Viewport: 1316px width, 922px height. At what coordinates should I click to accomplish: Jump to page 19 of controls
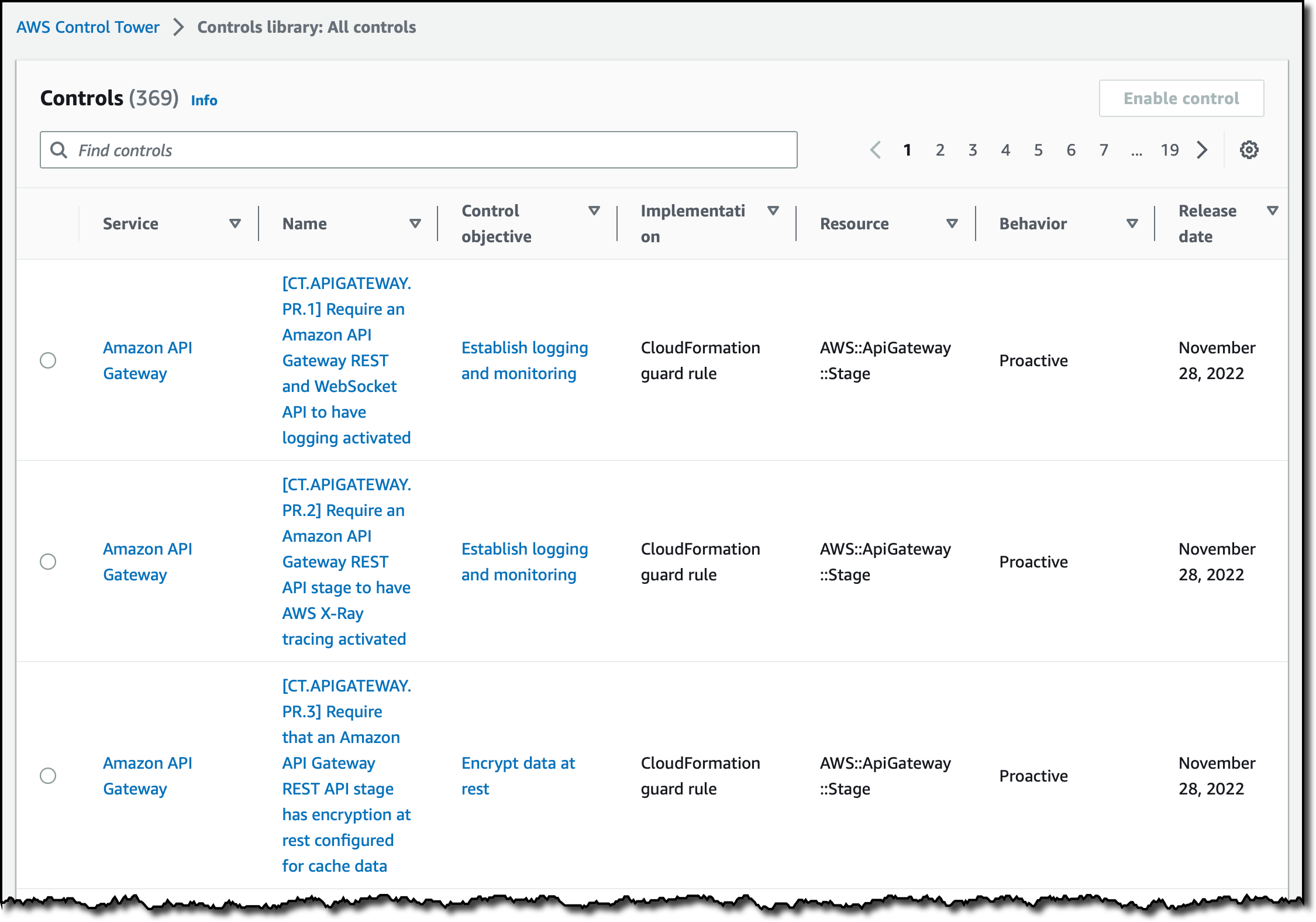(1169, 150)
